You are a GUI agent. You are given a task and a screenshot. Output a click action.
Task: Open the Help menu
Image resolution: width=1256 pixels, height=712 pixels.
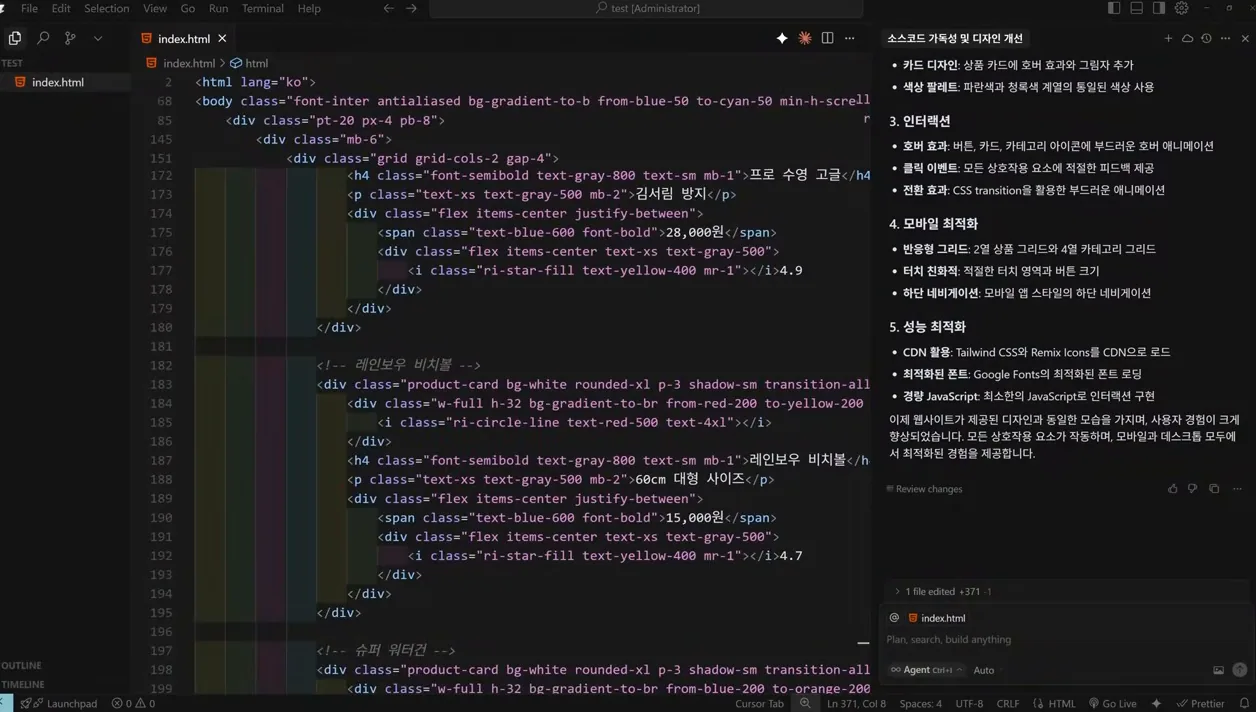coord(309,8)
